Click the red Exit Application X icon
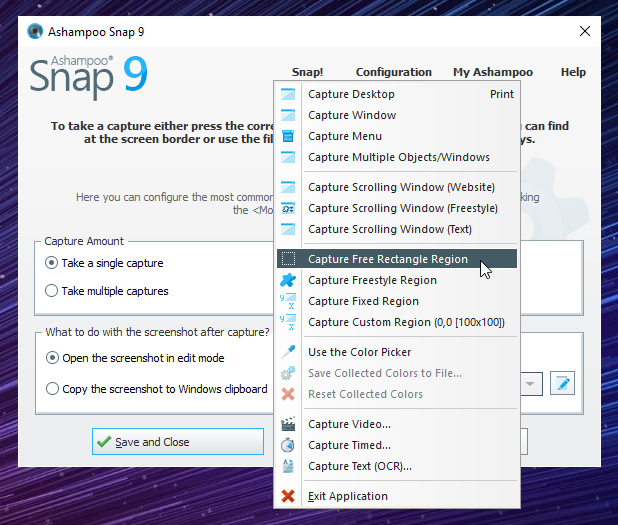 (x=288, y=496)
